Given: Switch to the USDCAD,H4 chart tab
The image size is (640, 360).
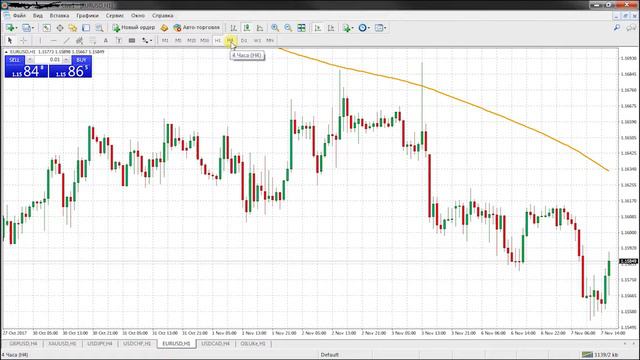Looking at the screenshot, I should pyautogui.click(x=216, y=344).
